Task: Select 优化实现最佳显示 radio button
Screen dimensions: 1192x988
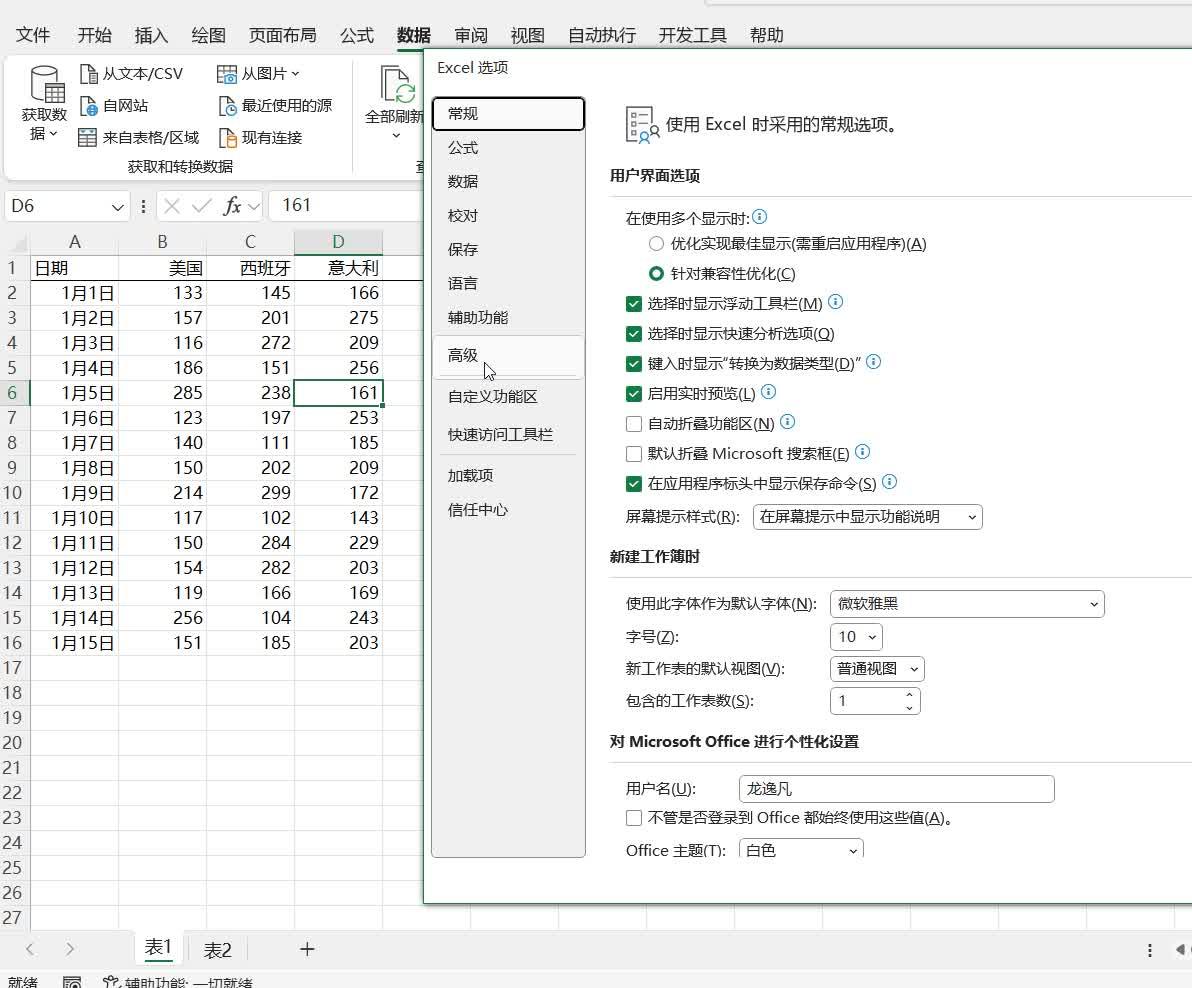Action: pyautogui.click(x=656, y=244)
